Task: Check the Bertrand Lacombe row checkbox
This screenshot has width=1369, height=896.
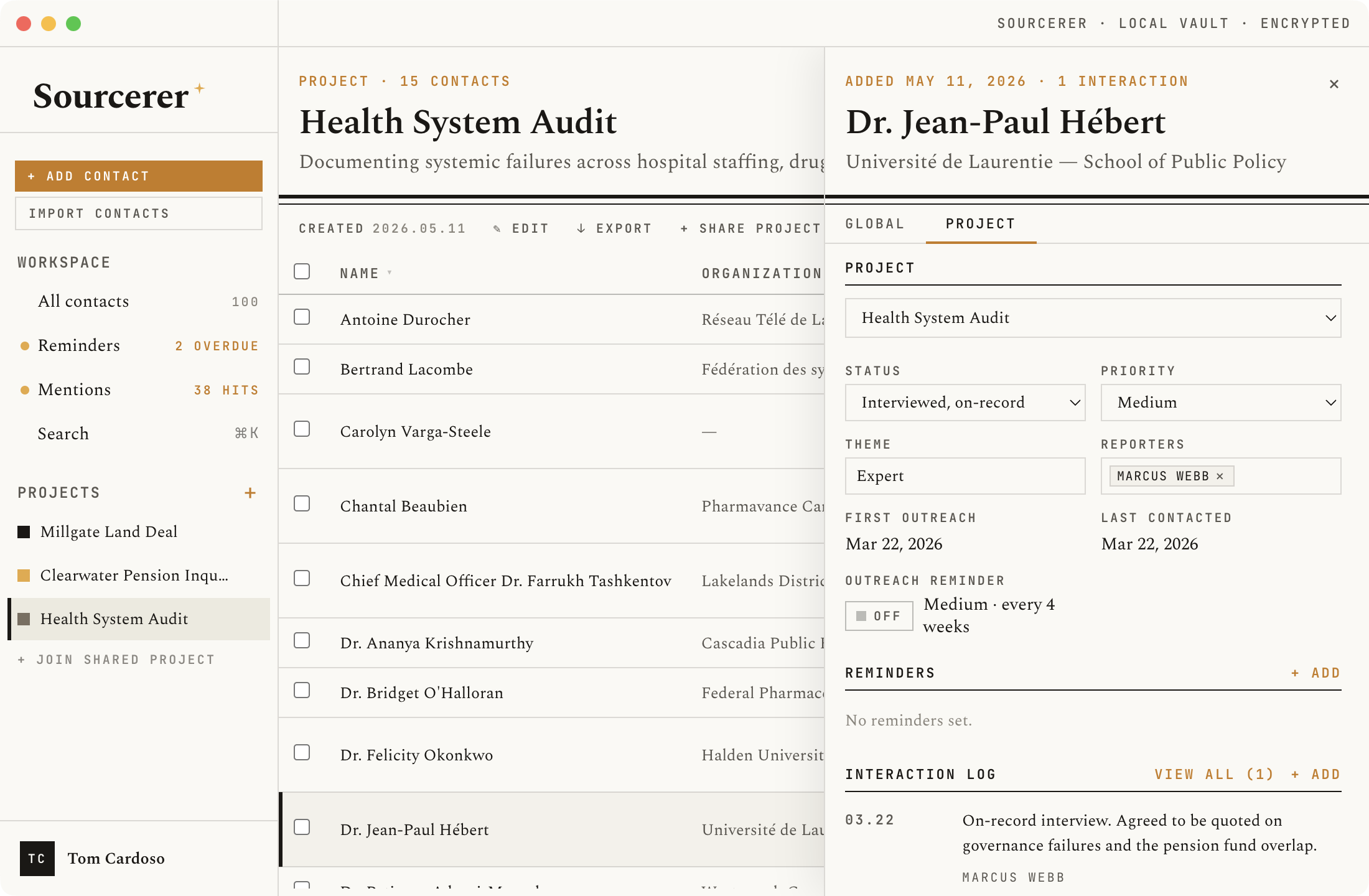Action: point(302,366)
